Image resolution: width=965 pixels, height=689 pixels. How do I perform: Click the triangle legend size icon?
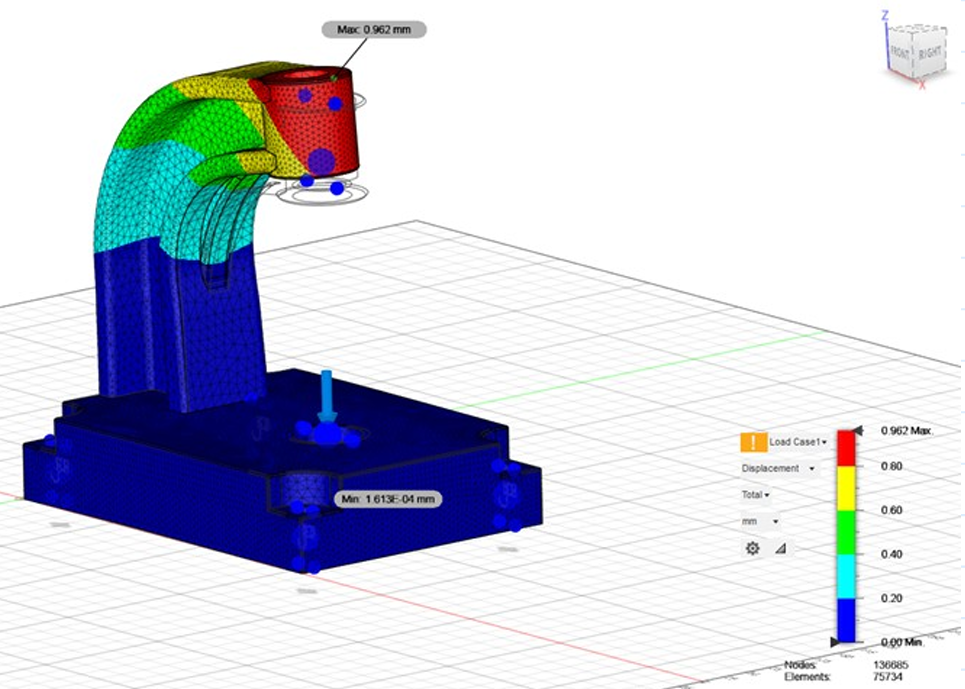tap(780, 548)
